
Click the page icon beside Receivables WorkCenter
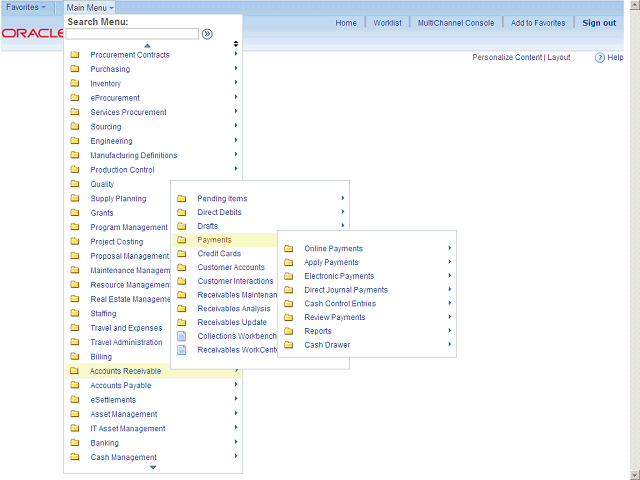[x=182, y=350]
